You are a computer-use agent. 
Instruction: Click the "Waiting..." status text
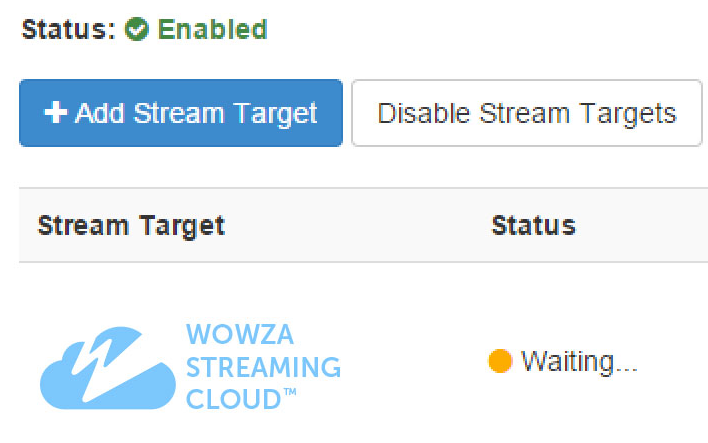coord(579,361)
